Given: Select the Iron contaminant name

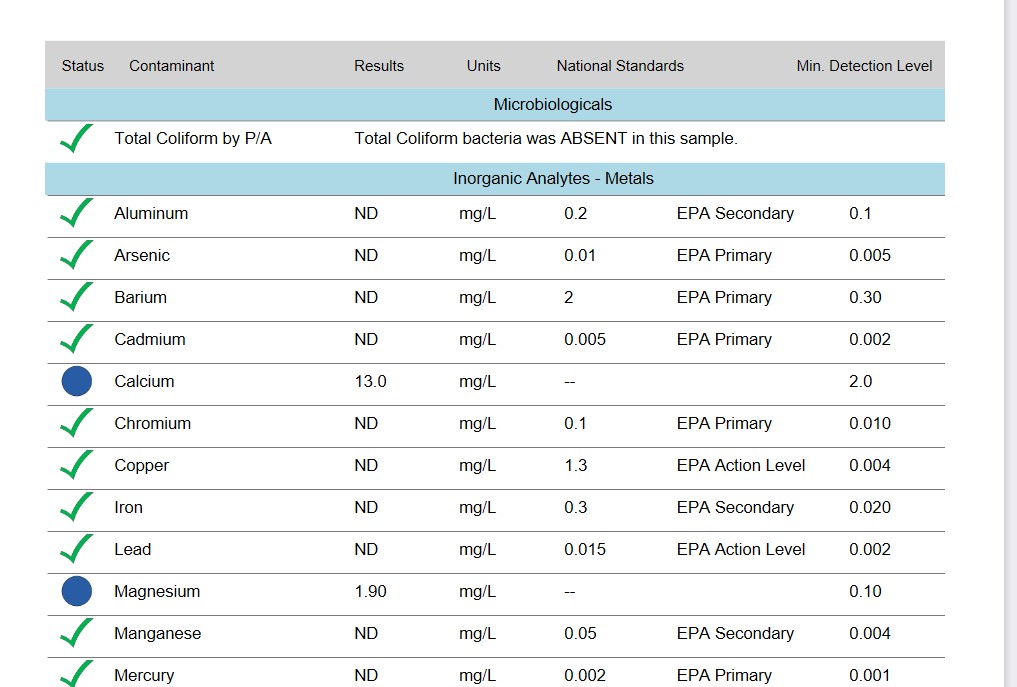Looking at the screenshot, I should pos(128,507).
